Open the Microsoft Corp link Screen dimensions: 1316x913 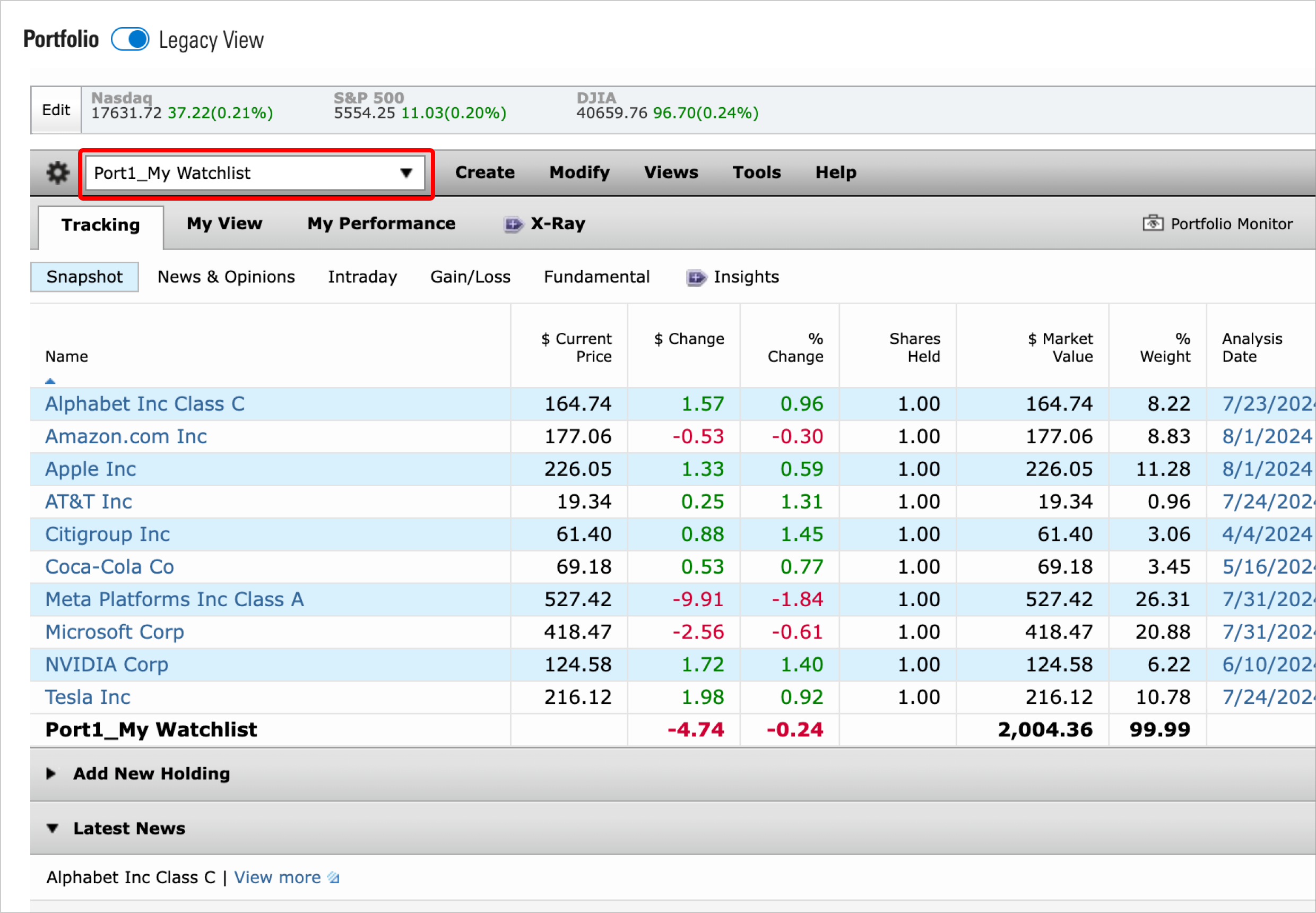(x=115, y=632)
